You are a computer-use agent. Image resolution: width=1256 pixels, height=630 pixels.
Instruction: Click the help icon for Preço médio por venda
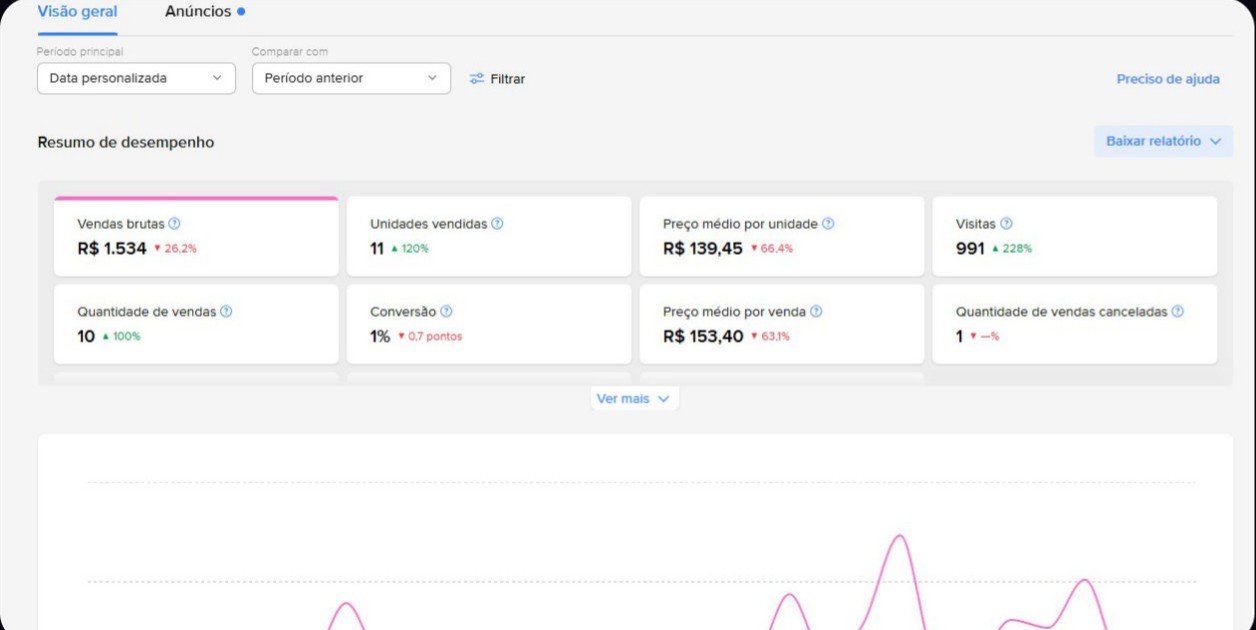coord(816,311)
